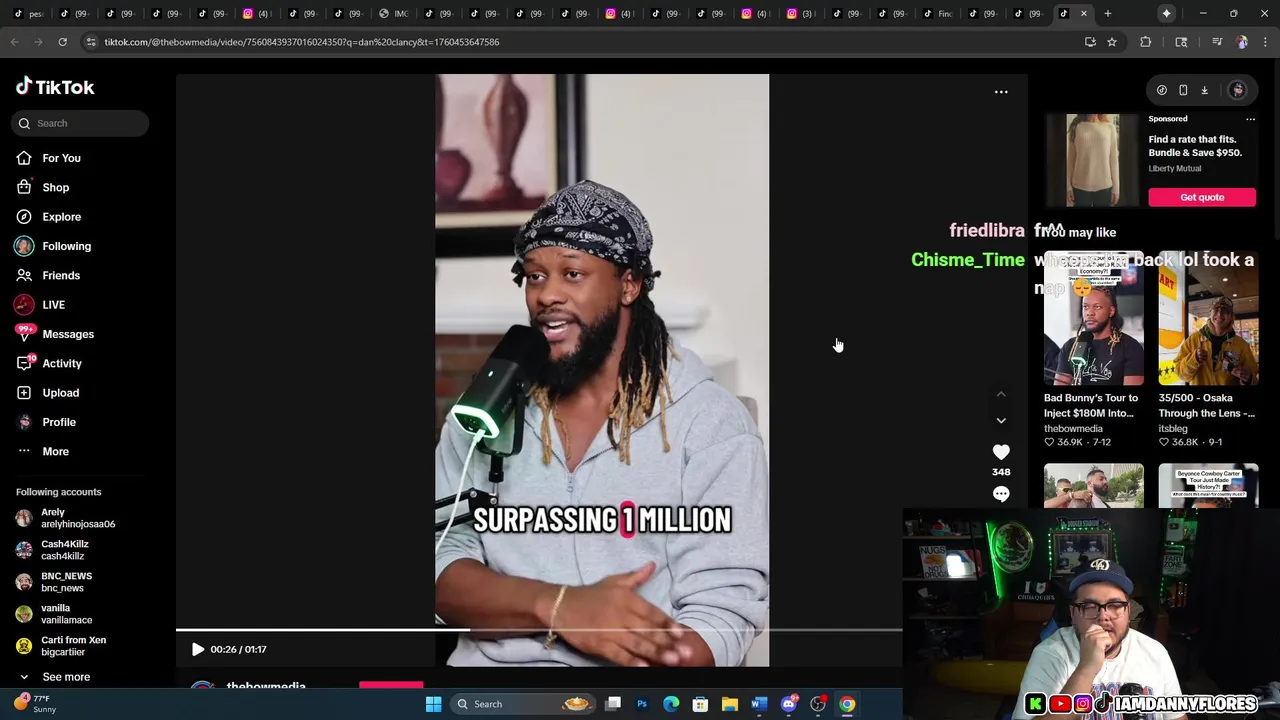Open sponsored ad options menu
This screenshot has width=1280, height=720.
(1250, 119)
